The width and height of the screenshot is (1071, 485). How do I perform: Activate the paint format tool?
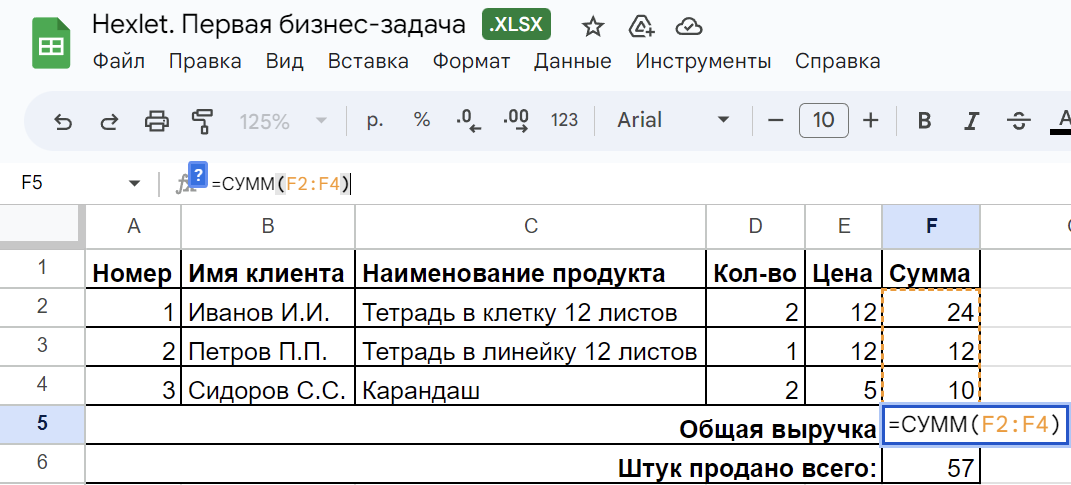click(202, 122)
